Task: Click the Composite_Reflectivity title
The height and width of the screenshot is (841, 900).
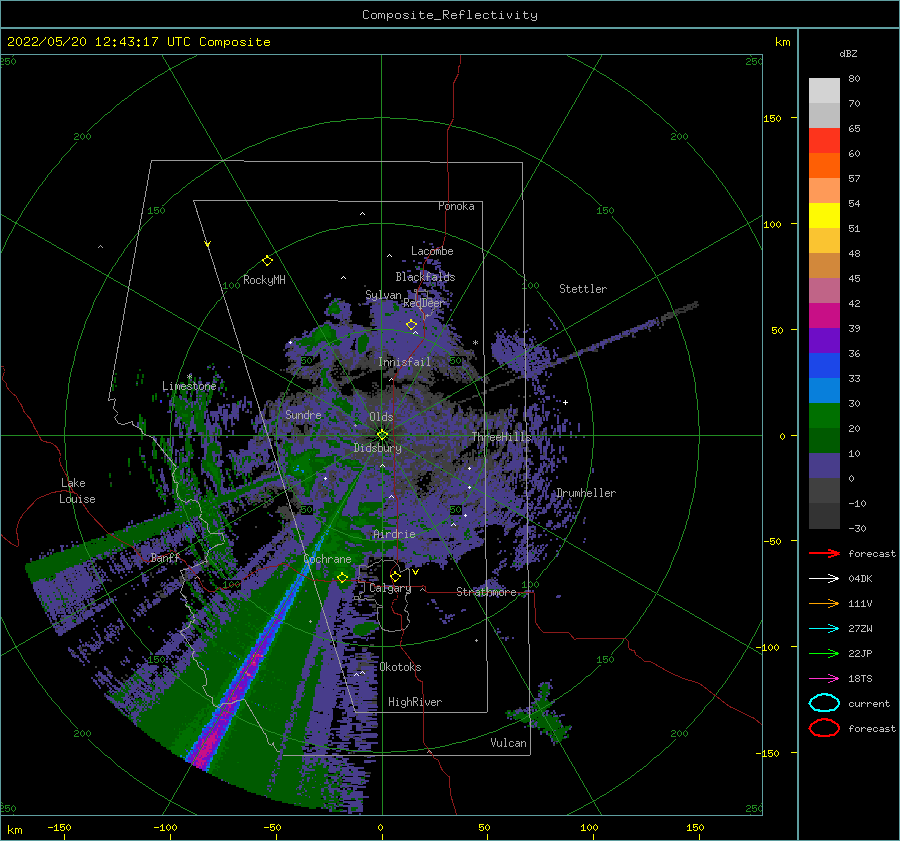Action: point(450,15)
